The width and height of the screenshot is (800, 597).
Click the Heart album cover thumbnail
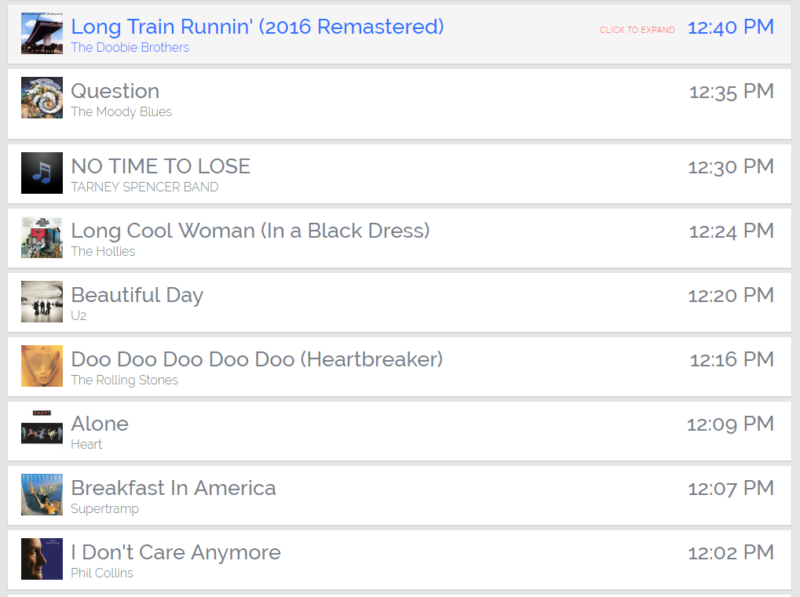coord(41,431)
